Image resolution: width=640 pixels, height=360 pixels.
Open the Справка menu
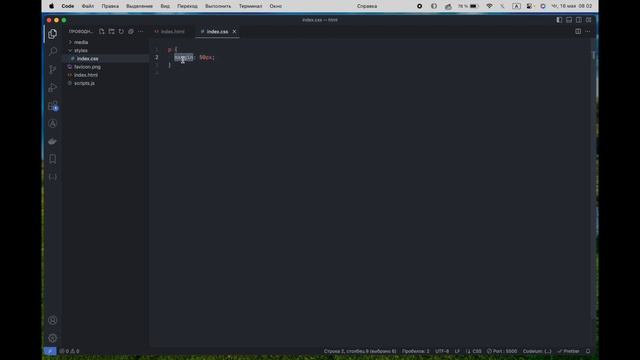coord(367,6)
